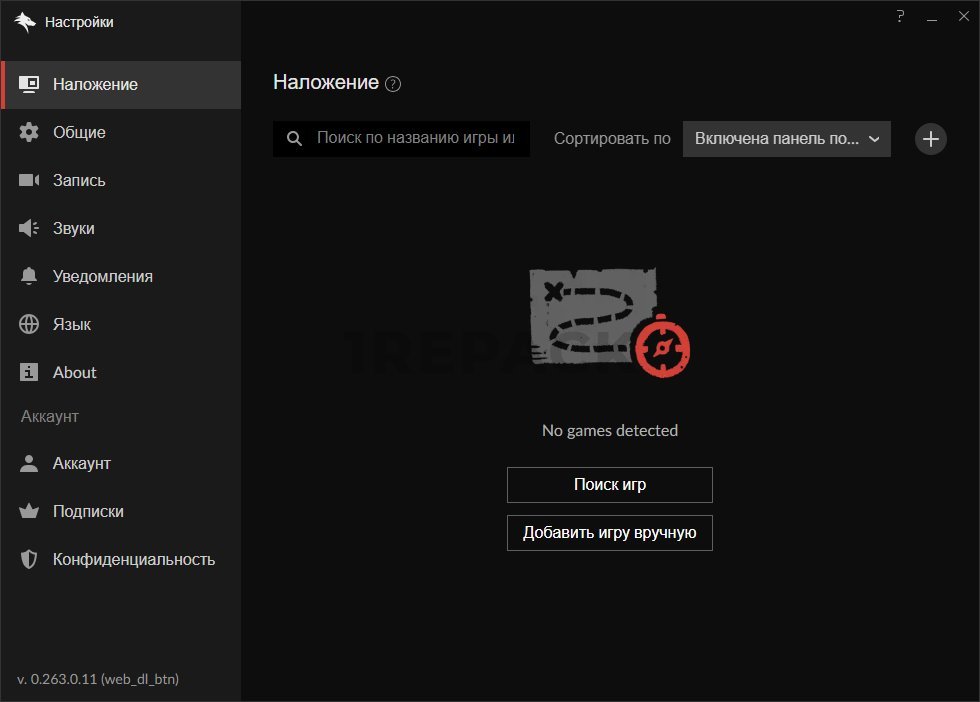Click the speaker icon for Звуки

(29, 229)
